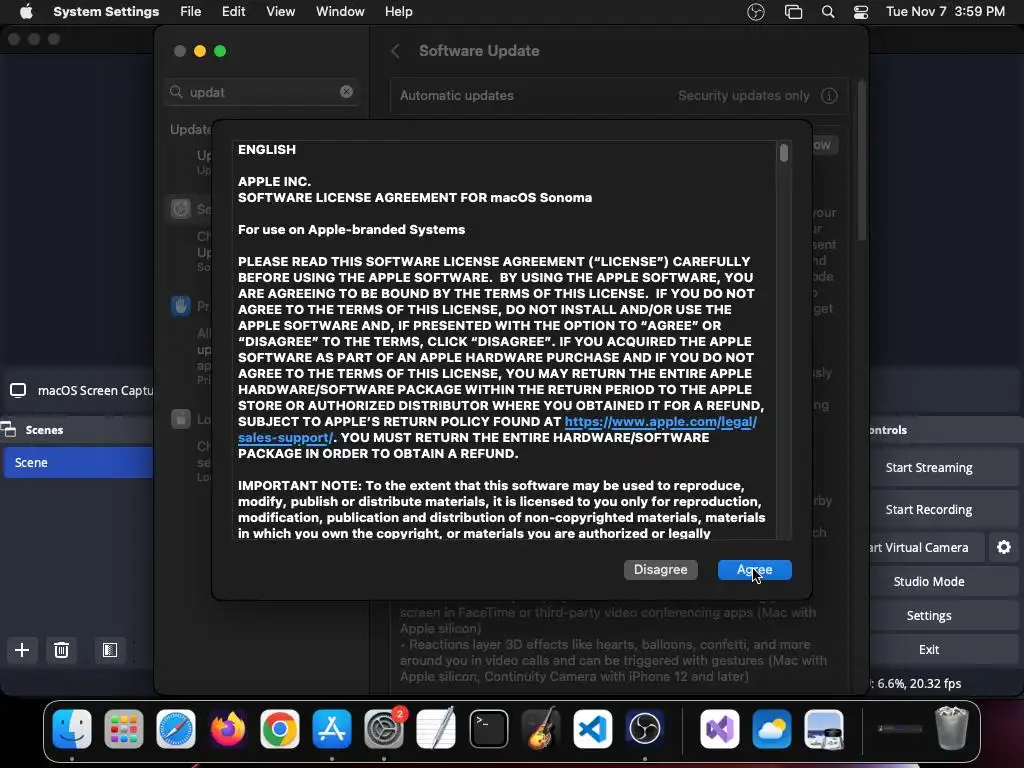Open the View menu
1024x768 pixels.
pos(280,12)
